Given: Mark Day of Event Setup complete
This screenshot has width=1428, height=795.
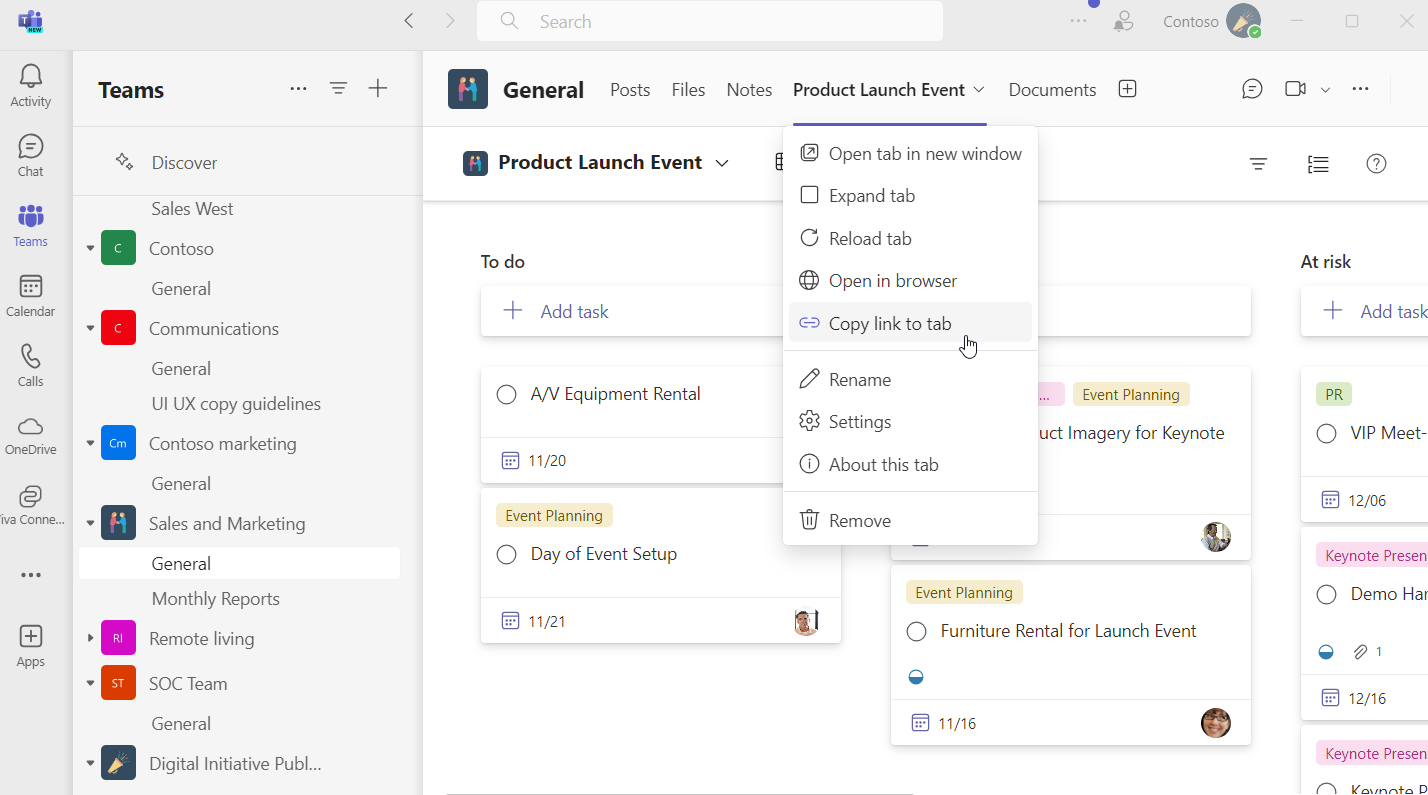Looking at the screenshot, I should [x=506, y=555].
